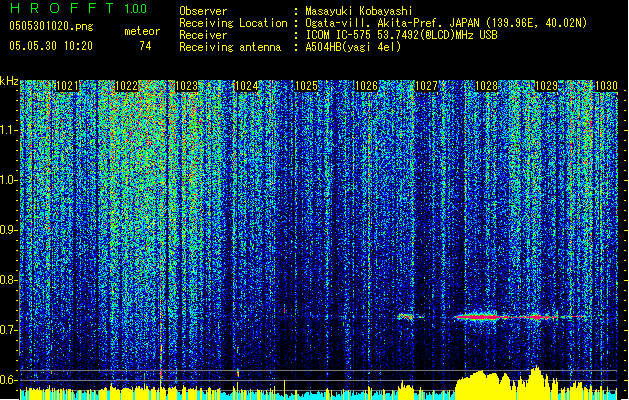Screen dimensions: 629x400
Task: Click the 1022 time marker
Action: point(127,86)
